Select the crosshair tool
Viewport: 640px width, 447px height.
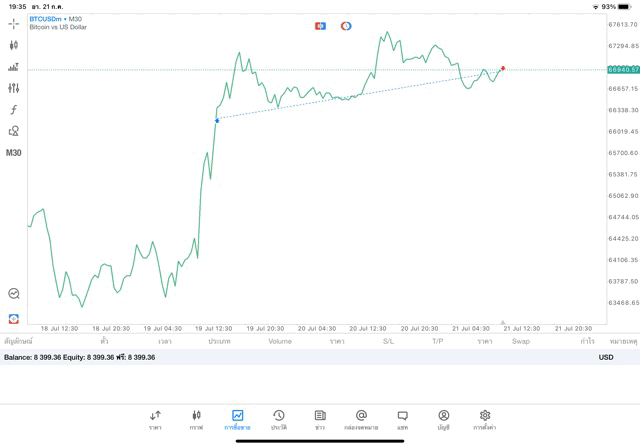14,23
